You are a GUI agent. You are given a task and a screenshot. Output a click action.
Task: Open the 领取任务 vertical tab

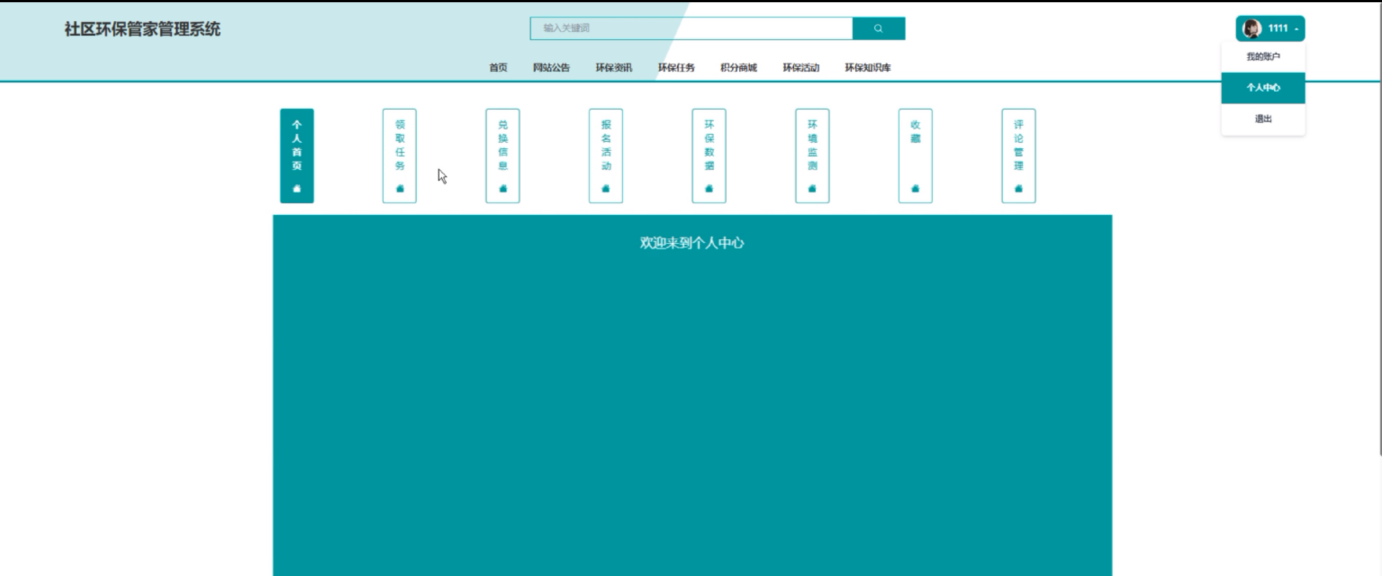coord(400,156)
